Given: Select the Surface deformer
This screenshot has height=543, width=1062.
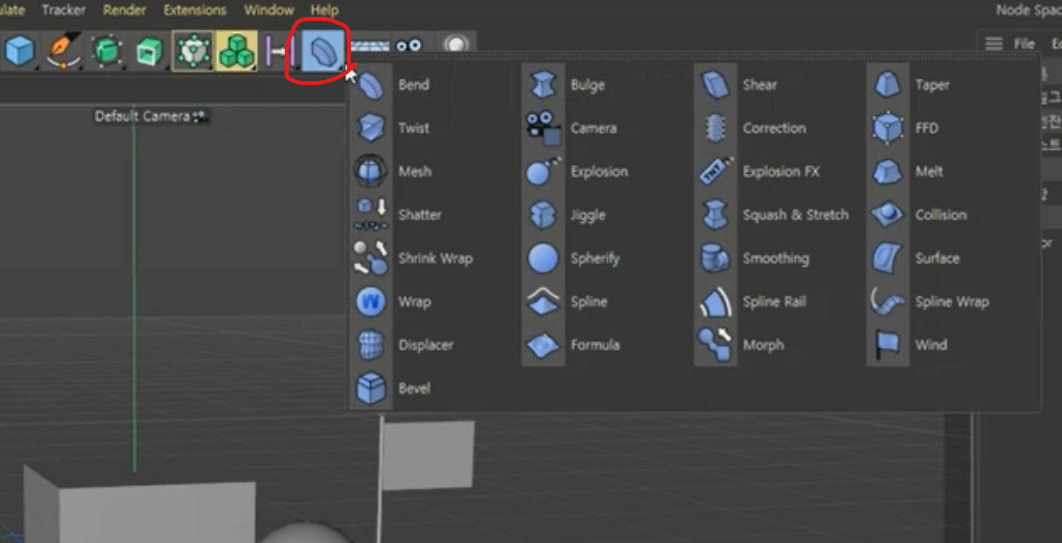Looking at the screenshot, I should 916,259.
